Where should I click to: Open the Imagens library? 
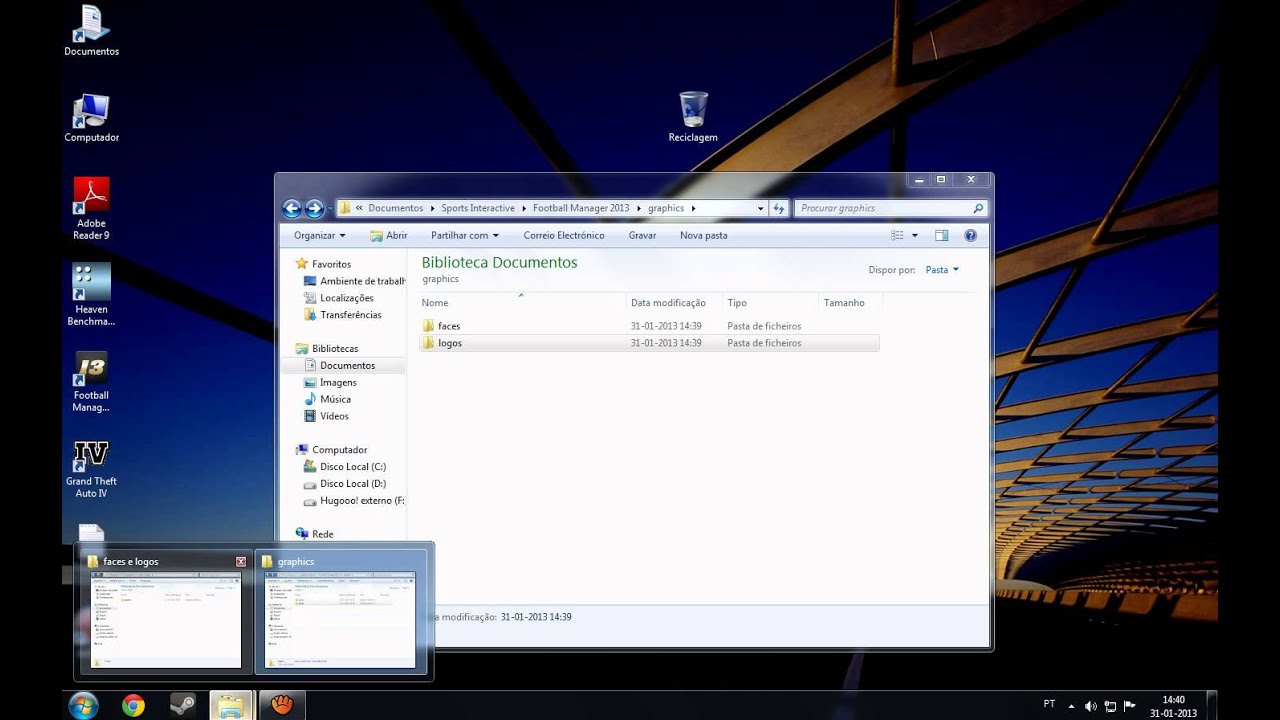tap(330, 382)
